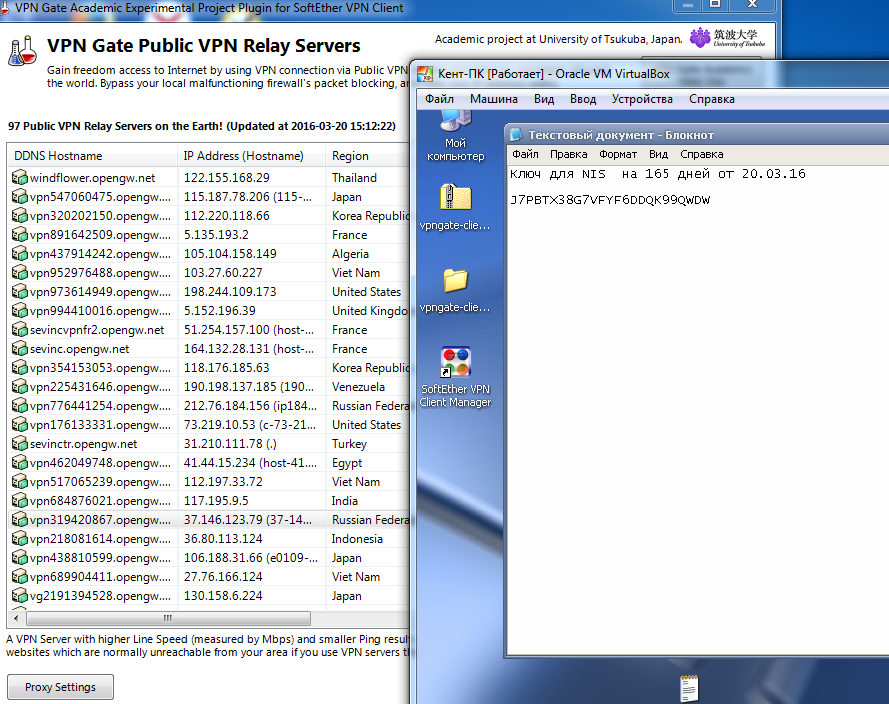Open Notepad Формат menu
889x704 pixels.
[x=618, y=154]
